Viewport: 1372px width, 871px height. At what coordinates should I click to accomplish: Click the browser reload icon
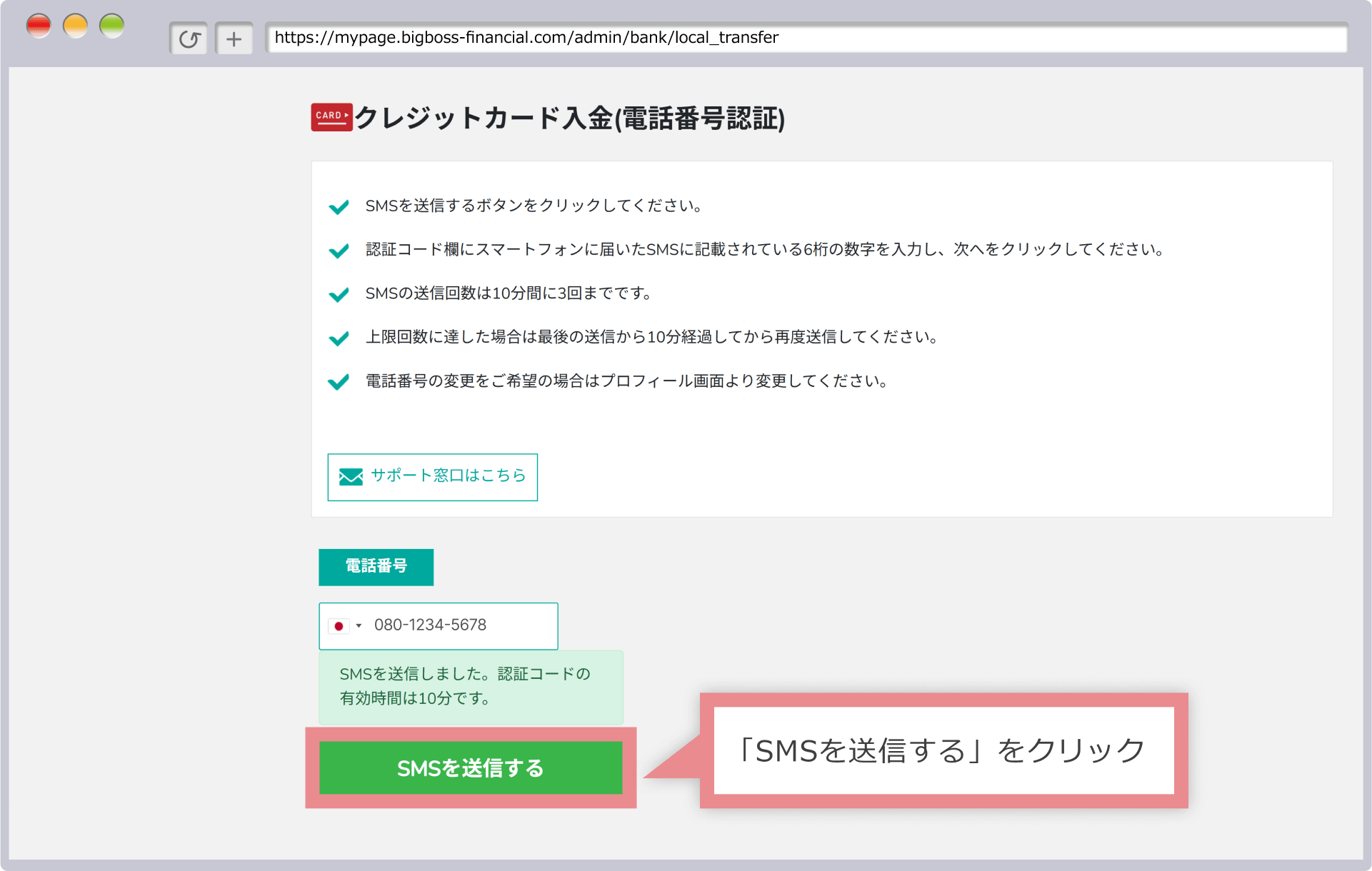(189, 39)
